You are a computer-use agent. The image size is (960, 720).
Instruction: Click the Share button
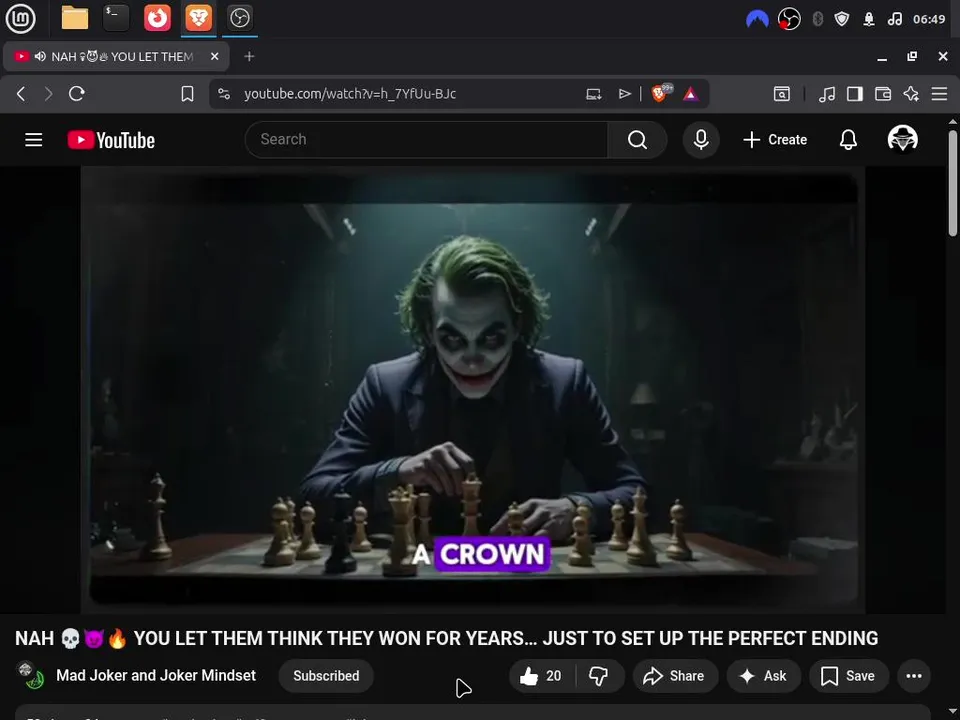[675, 676]
